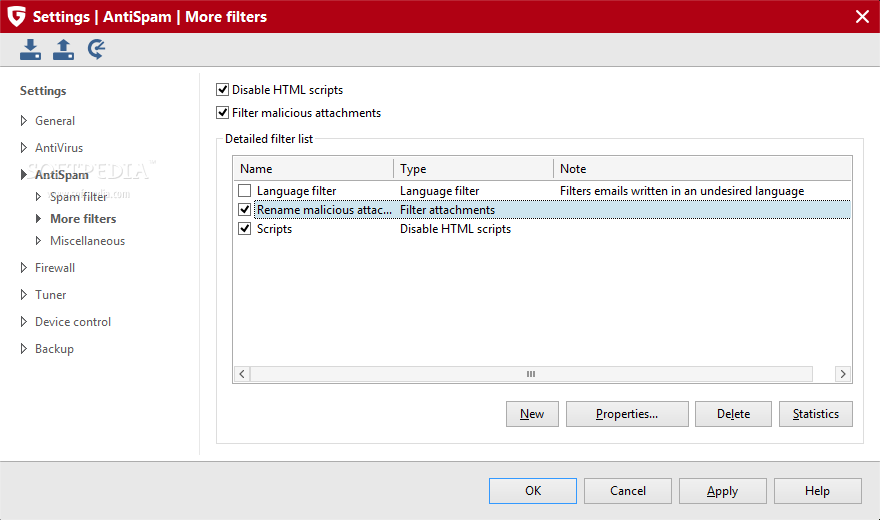The width and height of the screenshot is (880, 520).
Task: Toggle the Filter malicious attachments checkbox
Action: (x=222, y=113)
